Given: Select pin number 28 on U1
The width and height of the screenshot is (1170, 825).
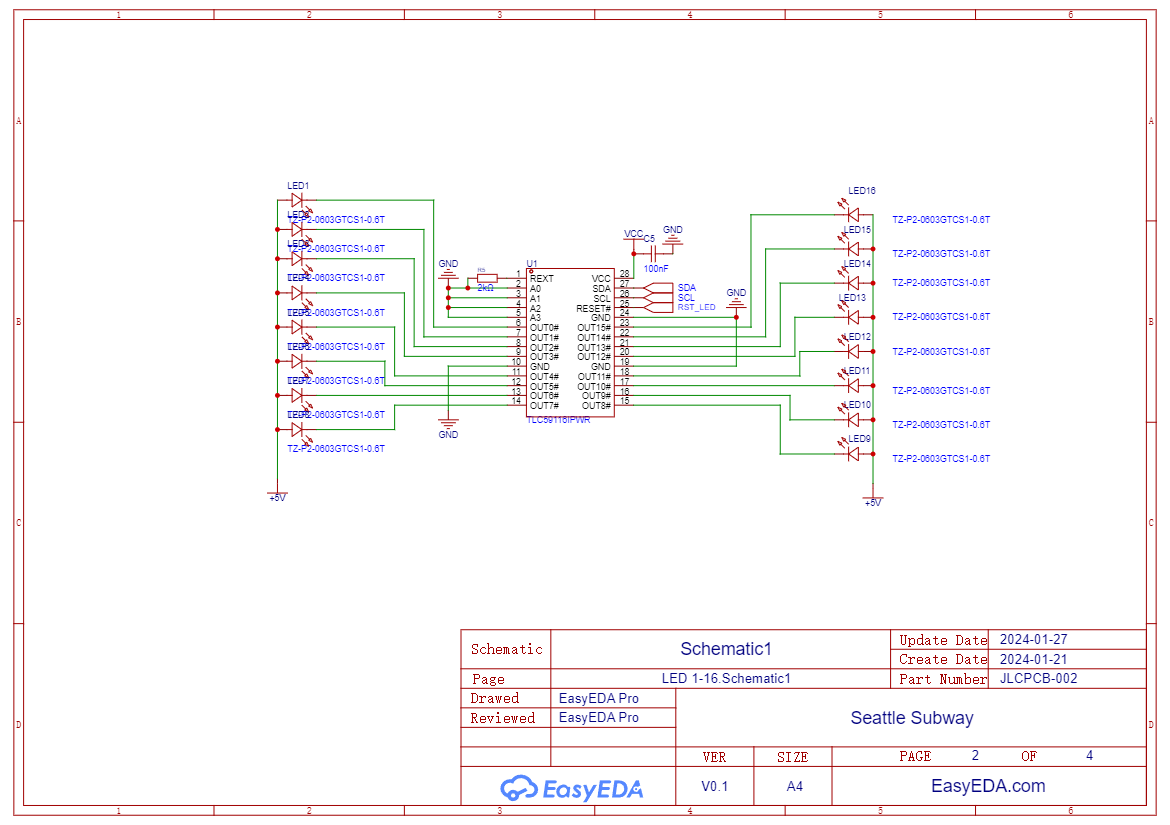Looking at the screenshot, I should point(625,274).
